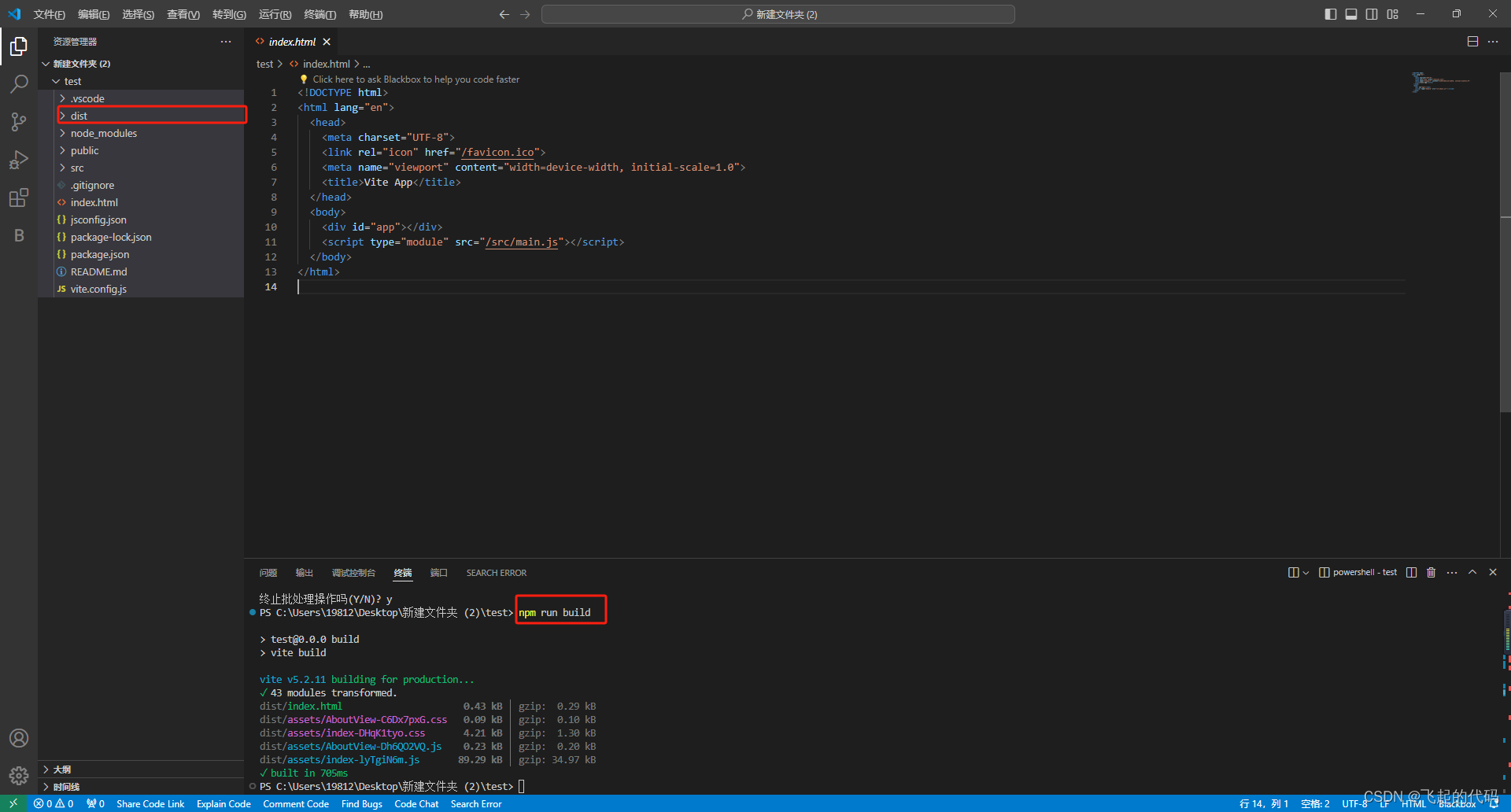
Task: Open the 文件(F) menu
Action: click(49, 14)
